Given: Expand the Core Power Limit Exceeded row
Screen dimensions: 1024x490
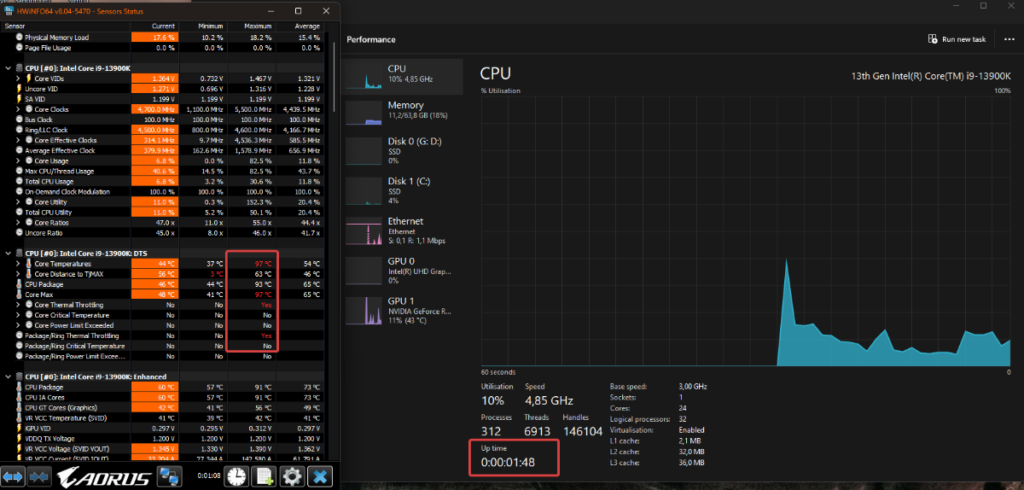Looking at the screenshot, I should pyautogui.click(x=18, y=325).
